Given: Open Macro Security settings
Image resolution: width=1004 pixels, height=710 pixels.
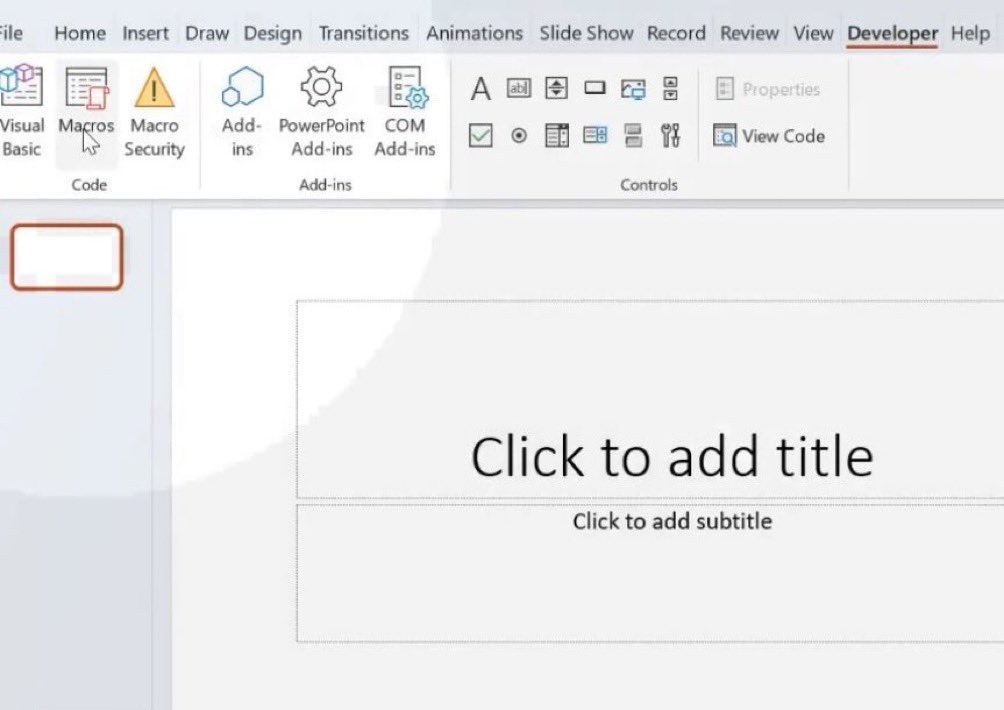Looking at the screenshot, I should coord(154,111).
